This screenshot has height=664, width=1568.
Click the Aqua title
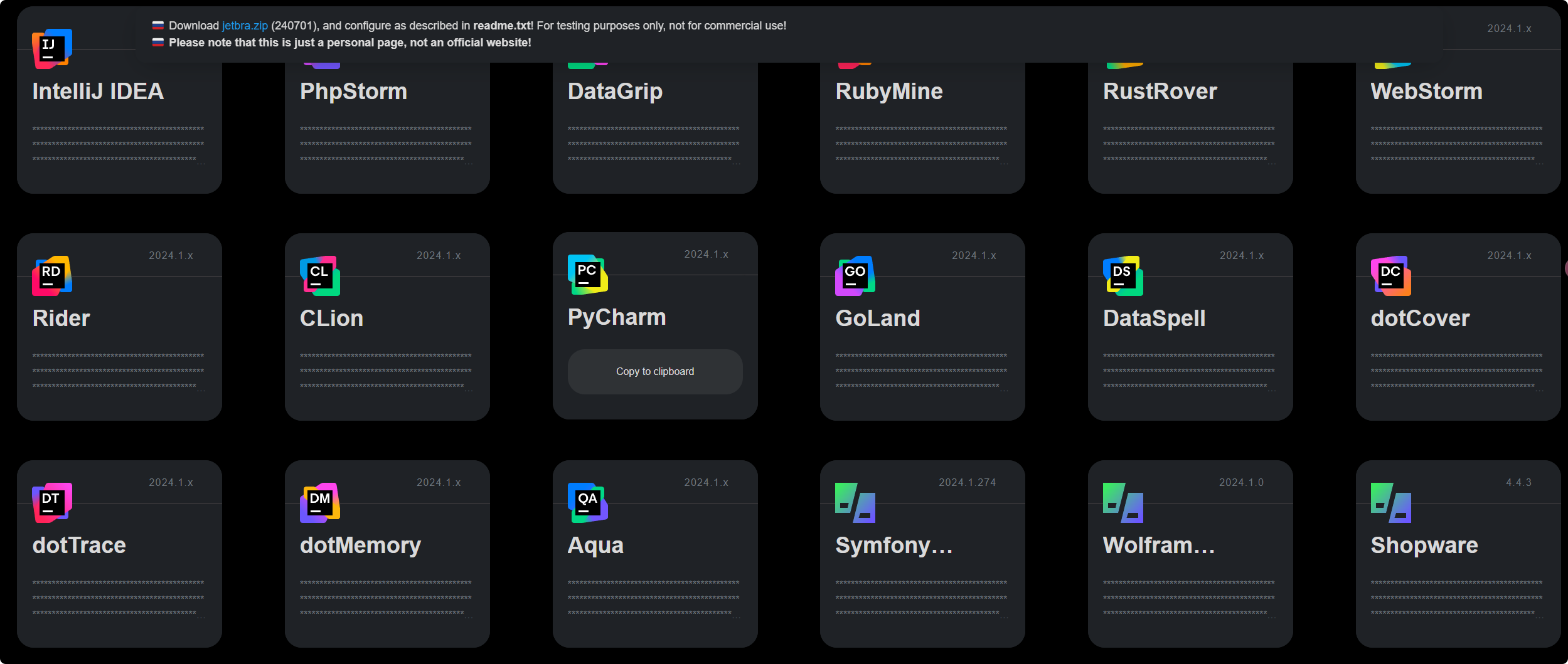595,545
